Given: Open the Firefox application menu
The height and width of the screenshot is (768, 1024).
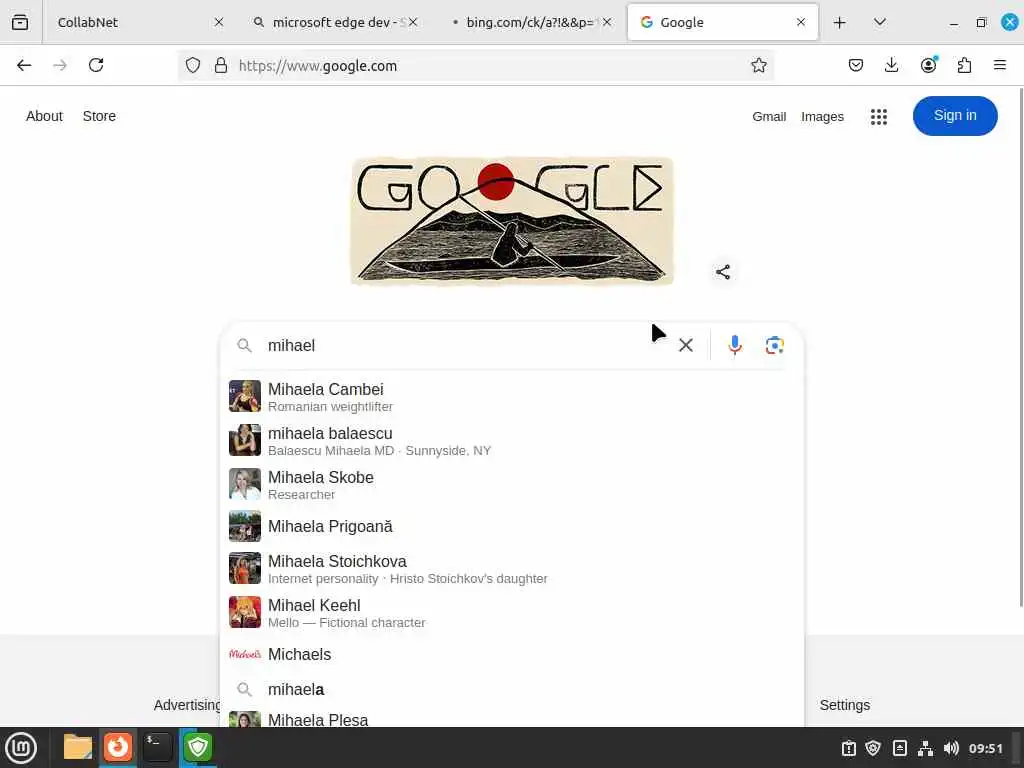Looking at the screenshot, I should point(1000,65).
